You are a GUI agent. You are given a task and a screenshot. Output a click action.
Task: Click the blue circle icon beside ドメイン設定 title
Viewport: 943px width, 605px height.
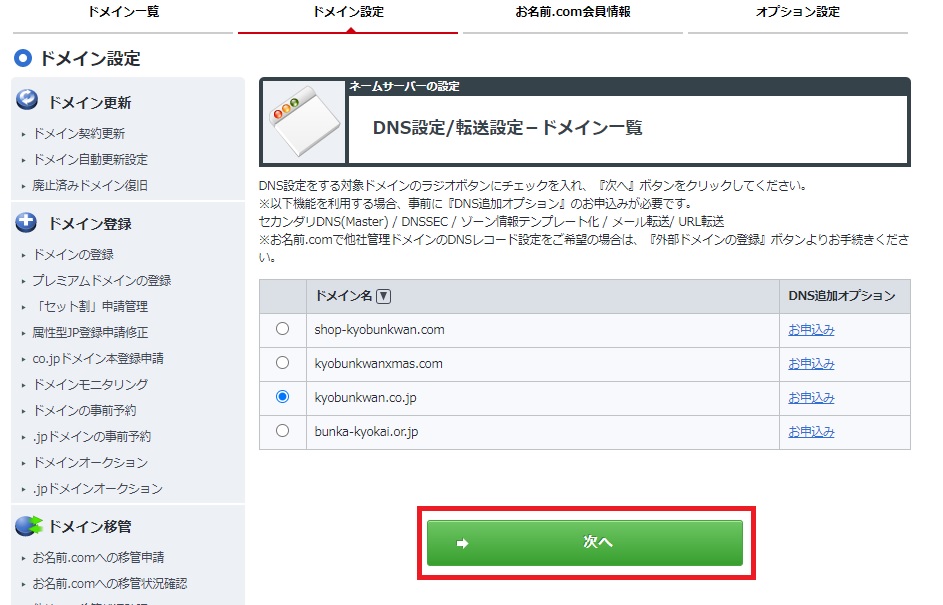23,59
